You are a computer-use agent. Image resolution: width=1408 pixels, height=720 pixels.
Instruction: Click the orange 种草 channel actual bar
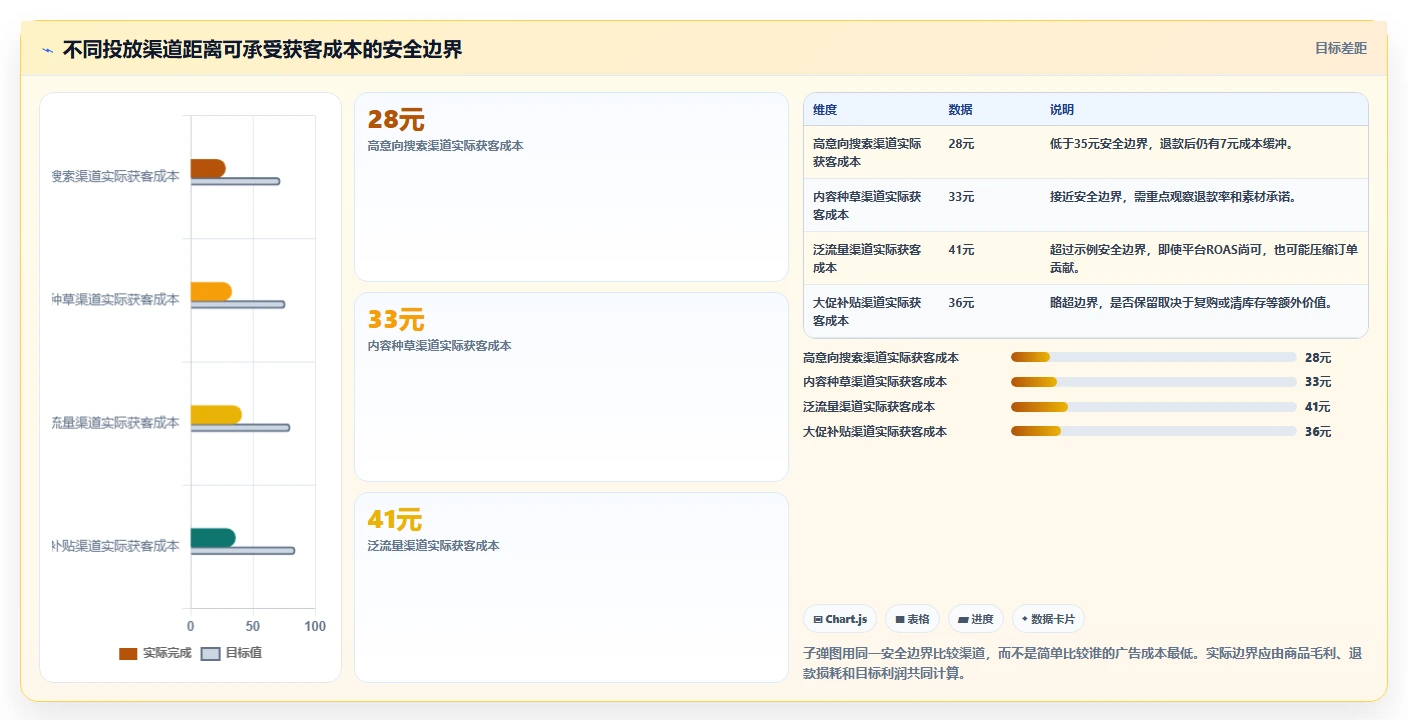(x=211, y=292)
